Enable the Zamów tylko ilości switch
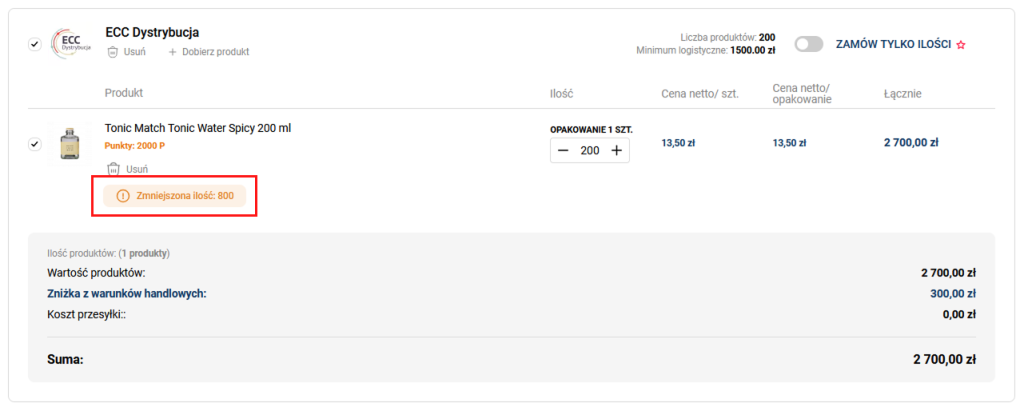The image size is (1024, 411). 808,44
